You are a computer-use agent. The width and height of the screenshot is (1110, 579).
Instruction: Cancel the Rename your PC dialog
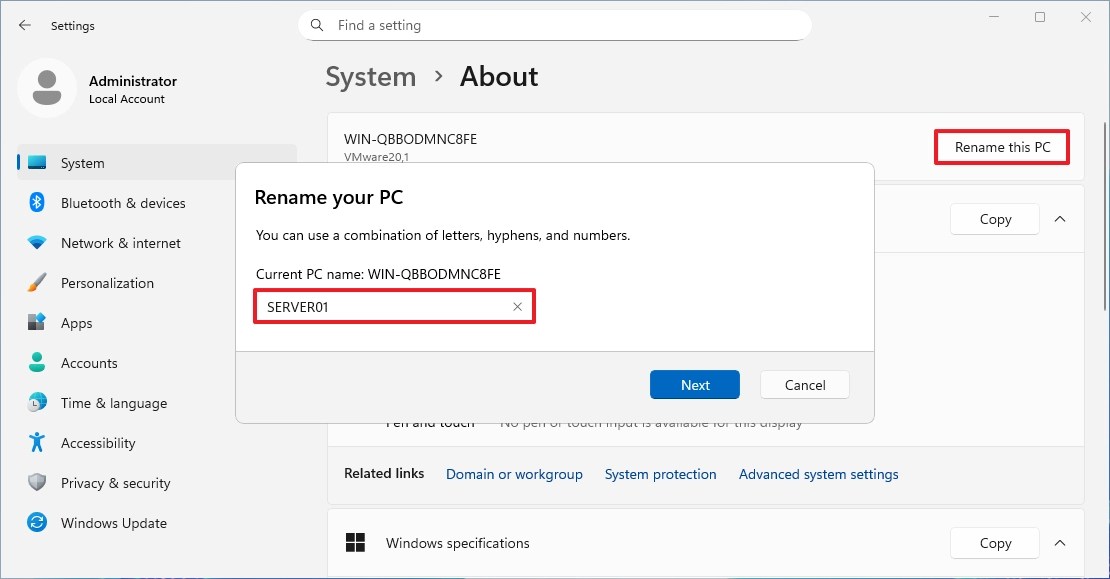point(805,385)
